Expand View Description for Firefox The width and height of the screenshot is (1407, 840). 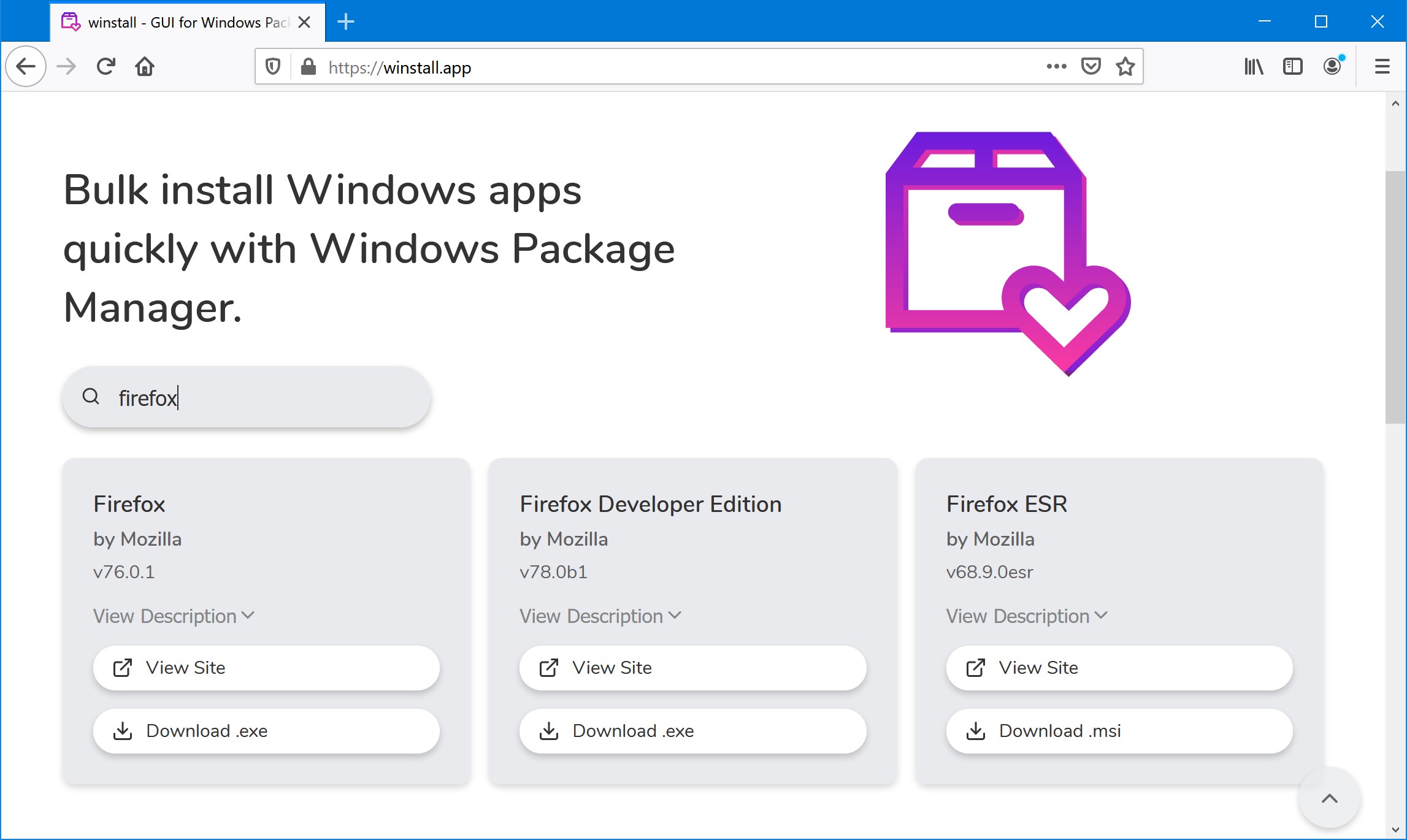[174, 616]
